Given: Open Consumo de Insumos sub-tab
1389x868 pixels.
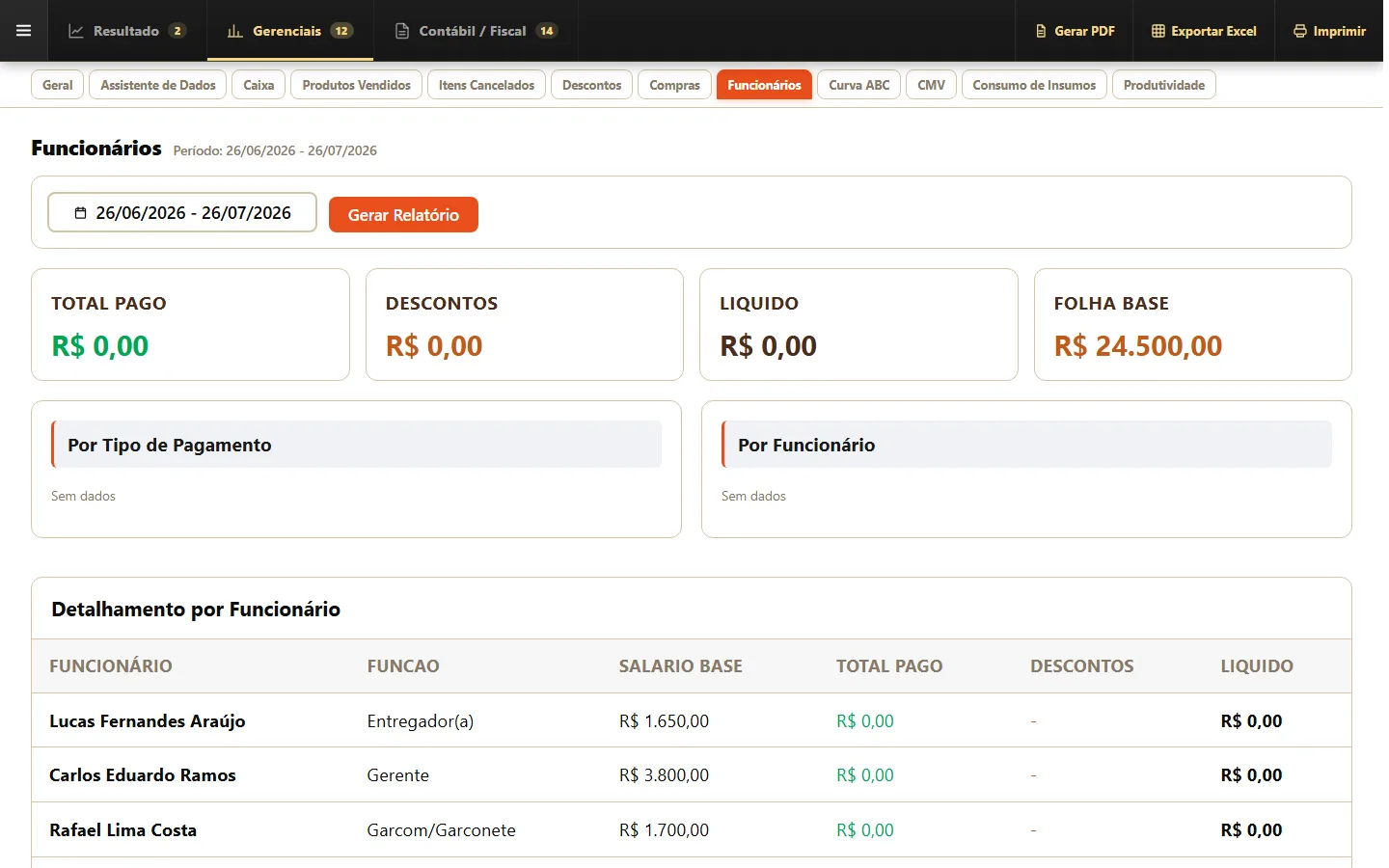Looking at the screenshot, I should [x=1034, y=85].
